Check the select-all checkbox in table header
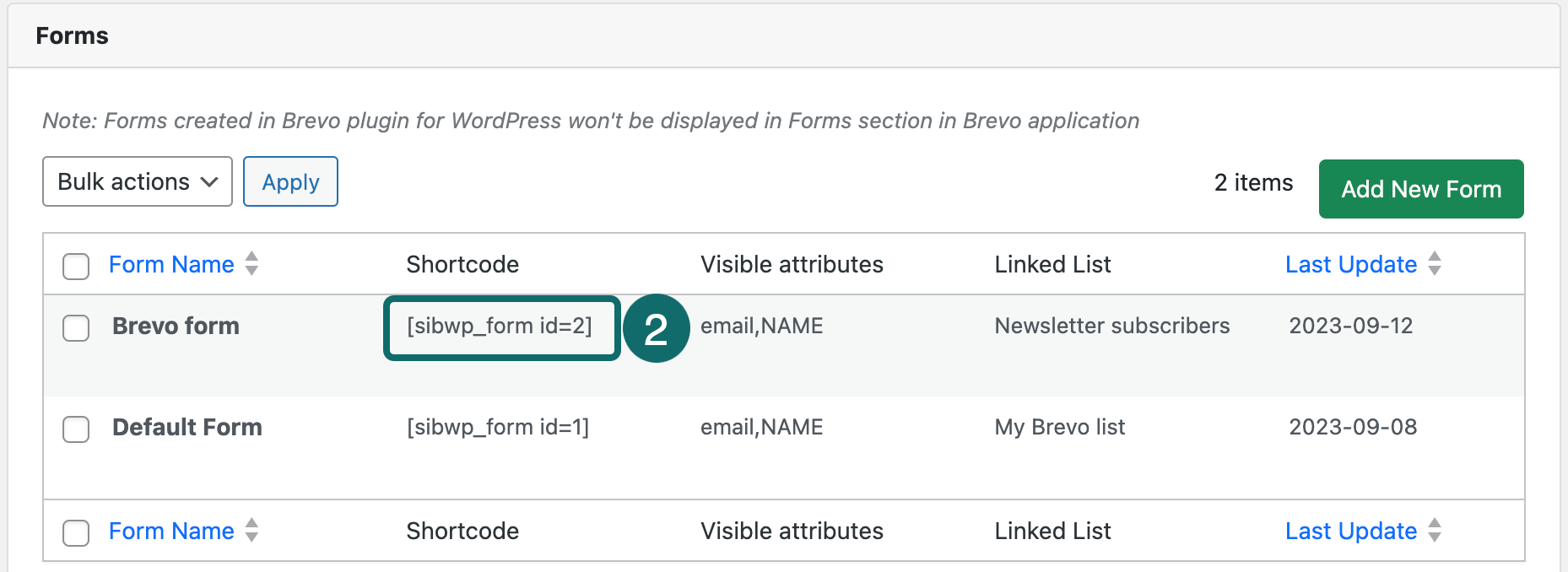 tap(76, 266)
